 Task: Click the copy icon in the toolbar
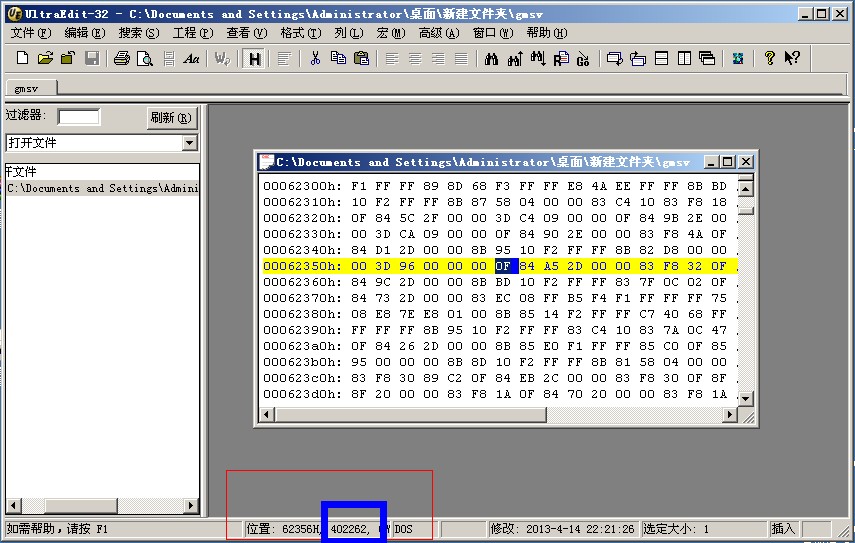point(338,58)
